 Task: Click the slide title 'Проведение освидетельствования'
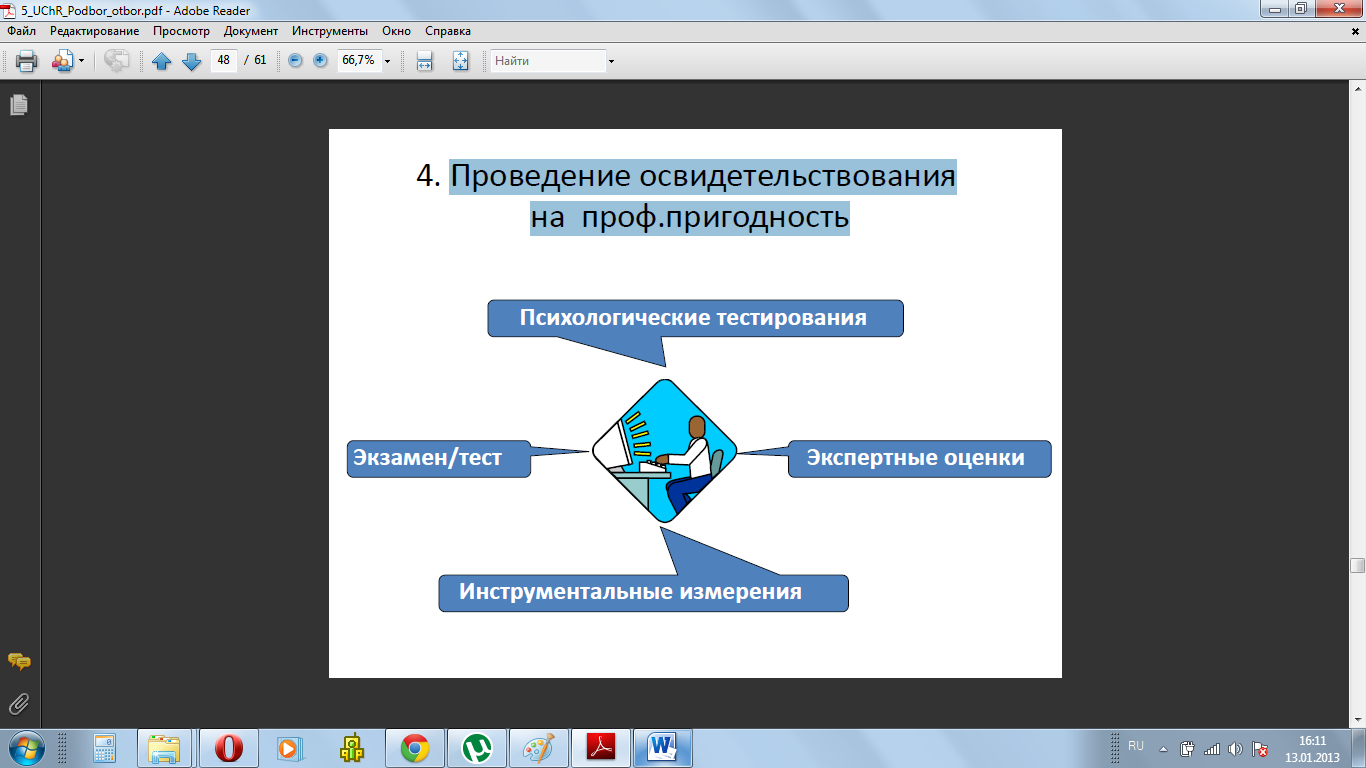[703, 177]
